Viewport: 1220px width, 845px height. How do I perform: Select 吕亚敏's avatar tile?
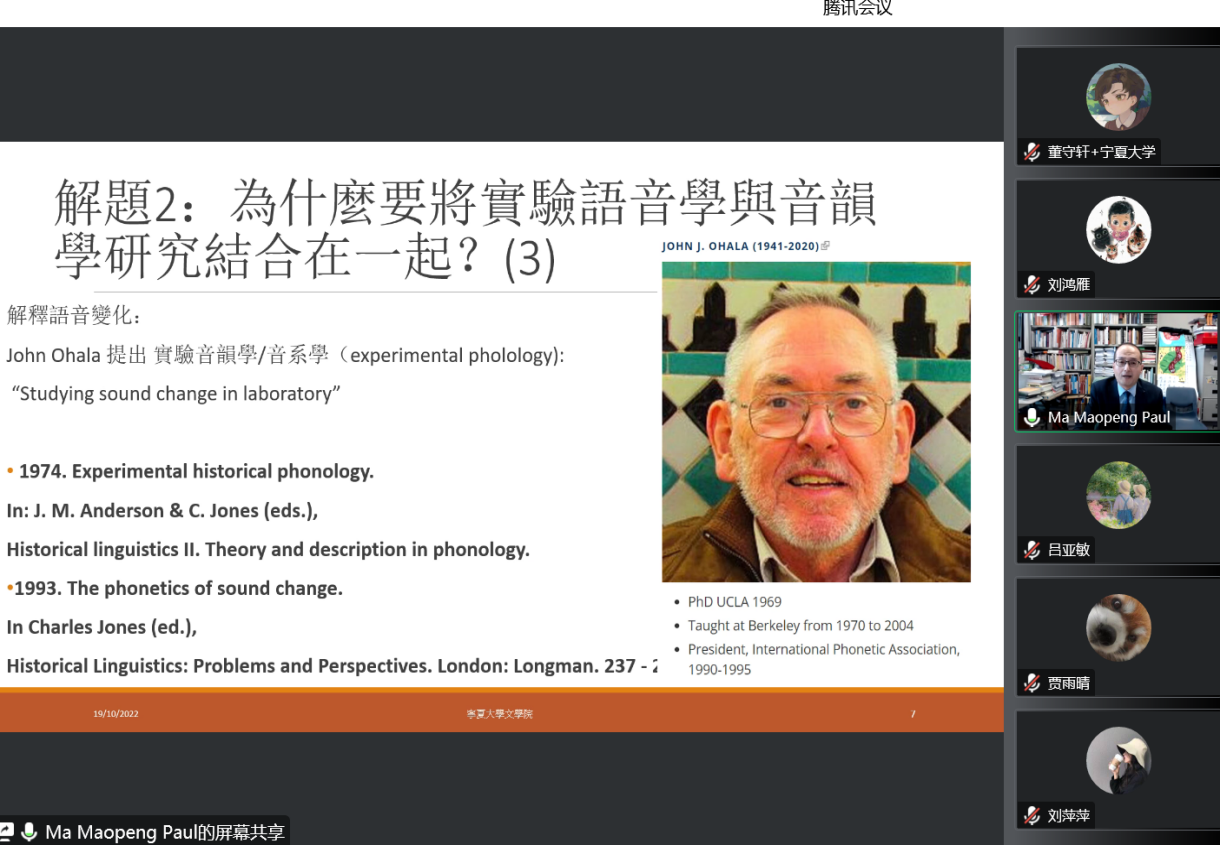click(1118, 494)
